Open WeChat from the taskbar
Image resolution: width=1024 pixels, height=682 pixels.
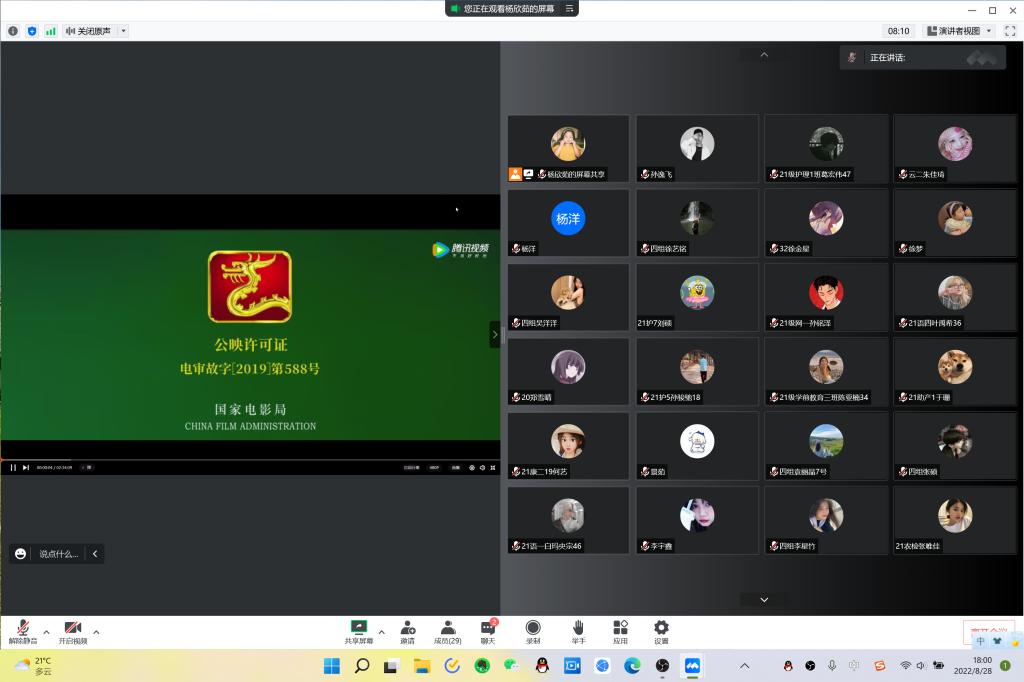pyautogui.click(x=511, y=666)
